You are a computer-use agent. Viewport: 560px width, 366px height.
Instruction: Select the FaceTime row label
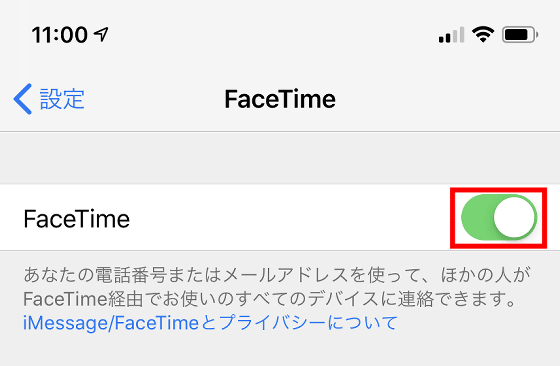coord(76,219)
